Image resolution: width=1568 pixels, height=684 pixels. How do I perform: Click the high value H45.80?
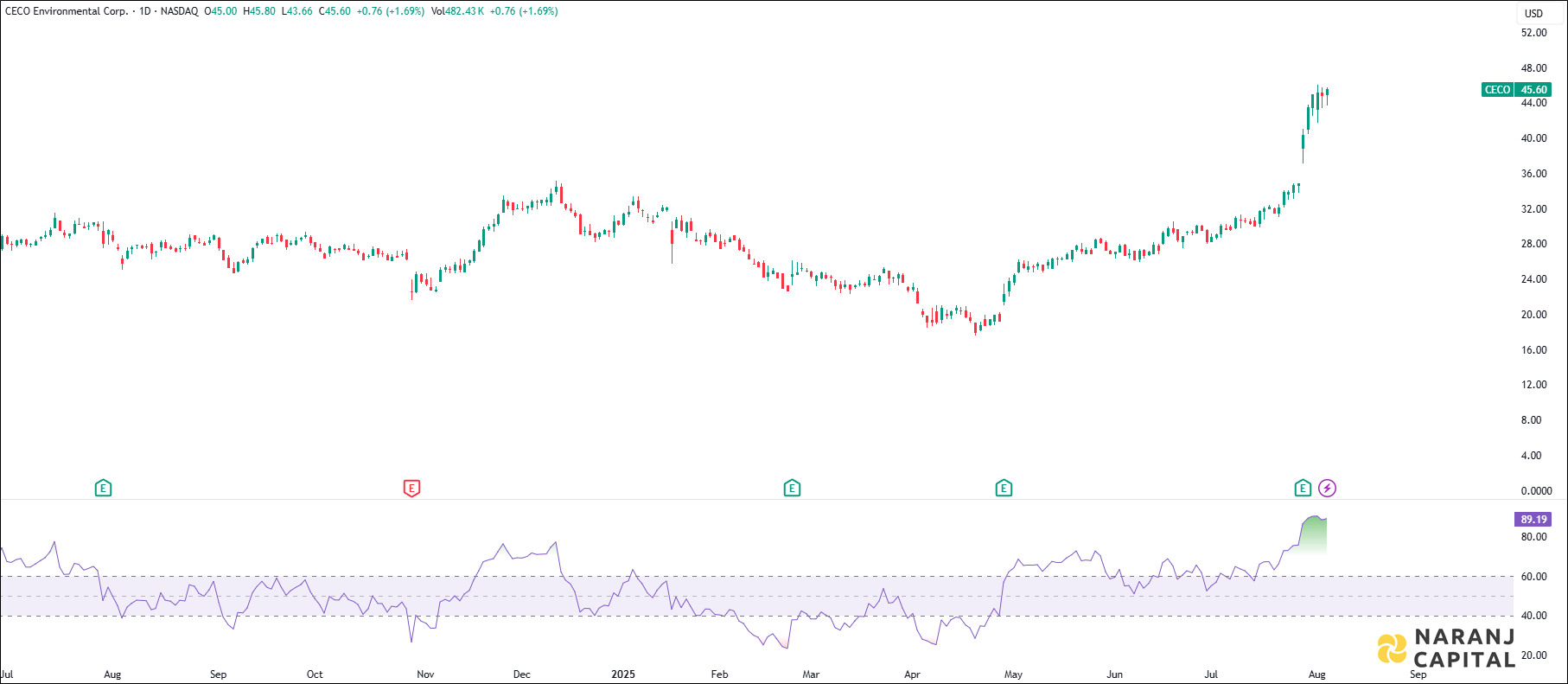click(x=259, y=11)
